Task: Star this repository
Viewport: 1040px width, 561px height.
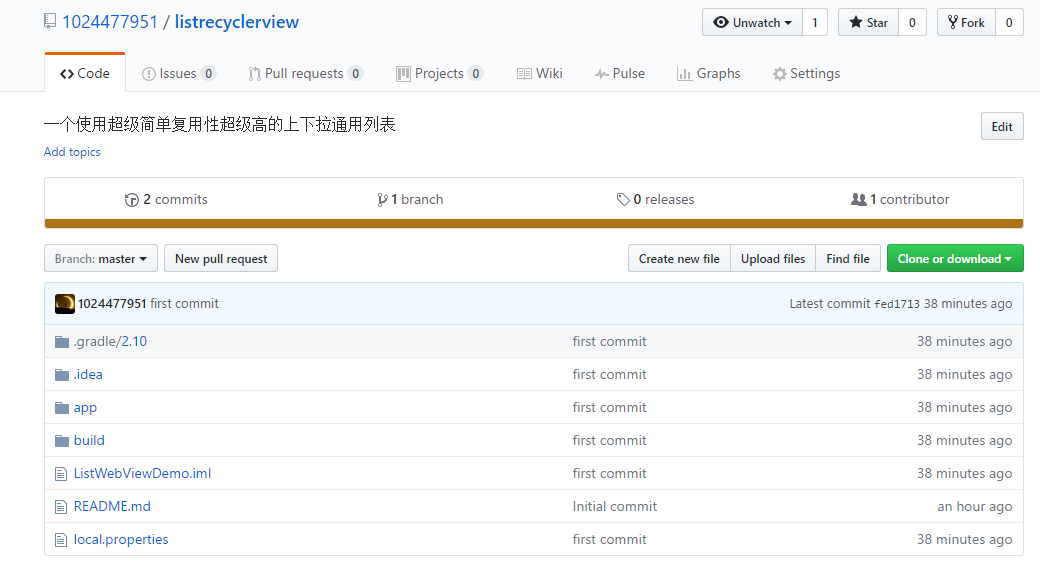Action: (868, 23)
